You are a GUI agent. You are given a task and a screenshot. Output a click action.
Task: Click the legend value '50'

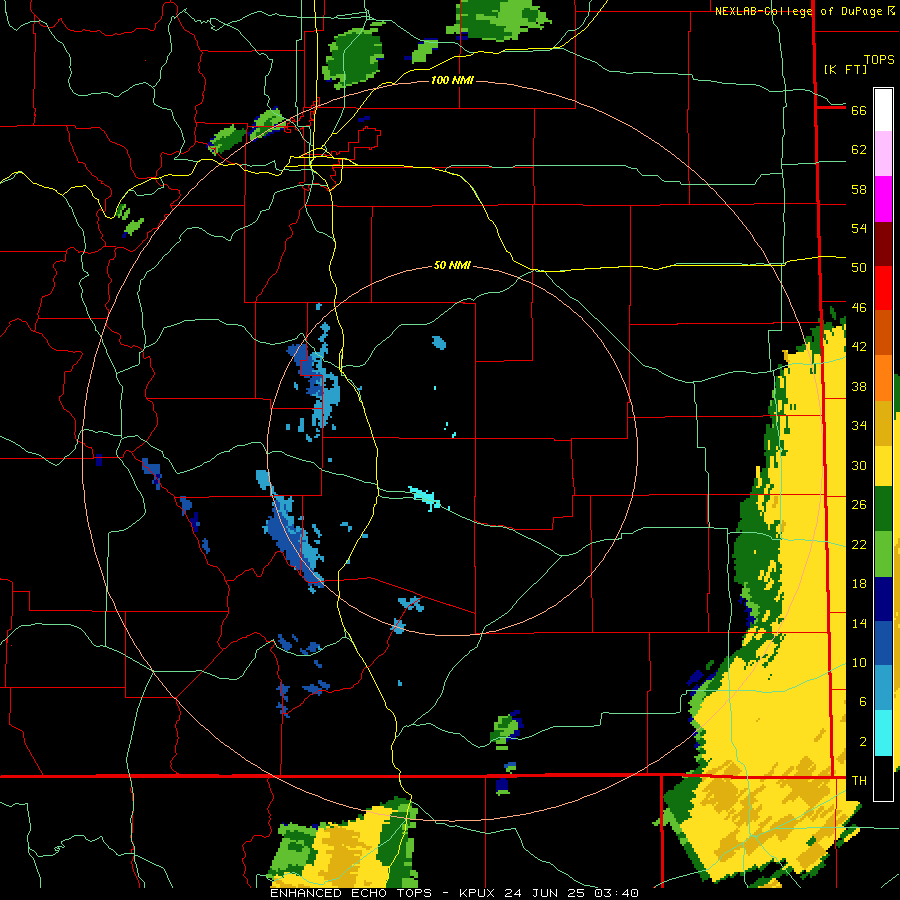coord(859,267)
